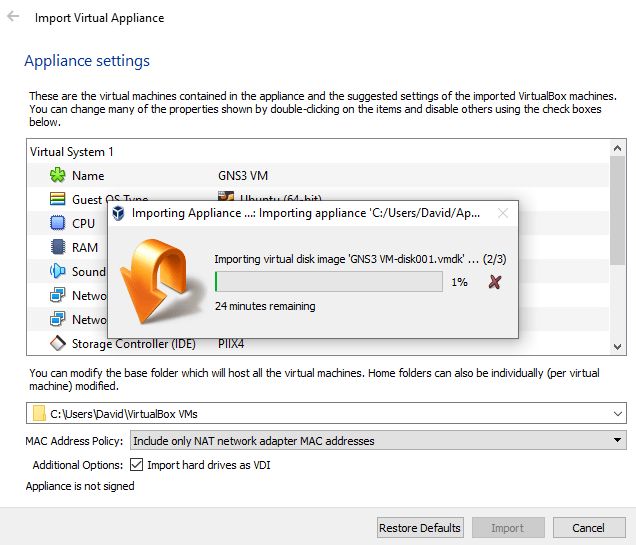Close the Importing Appliance progress dialog
This screenshot has height=545, width=636.
tap(503, 213)
